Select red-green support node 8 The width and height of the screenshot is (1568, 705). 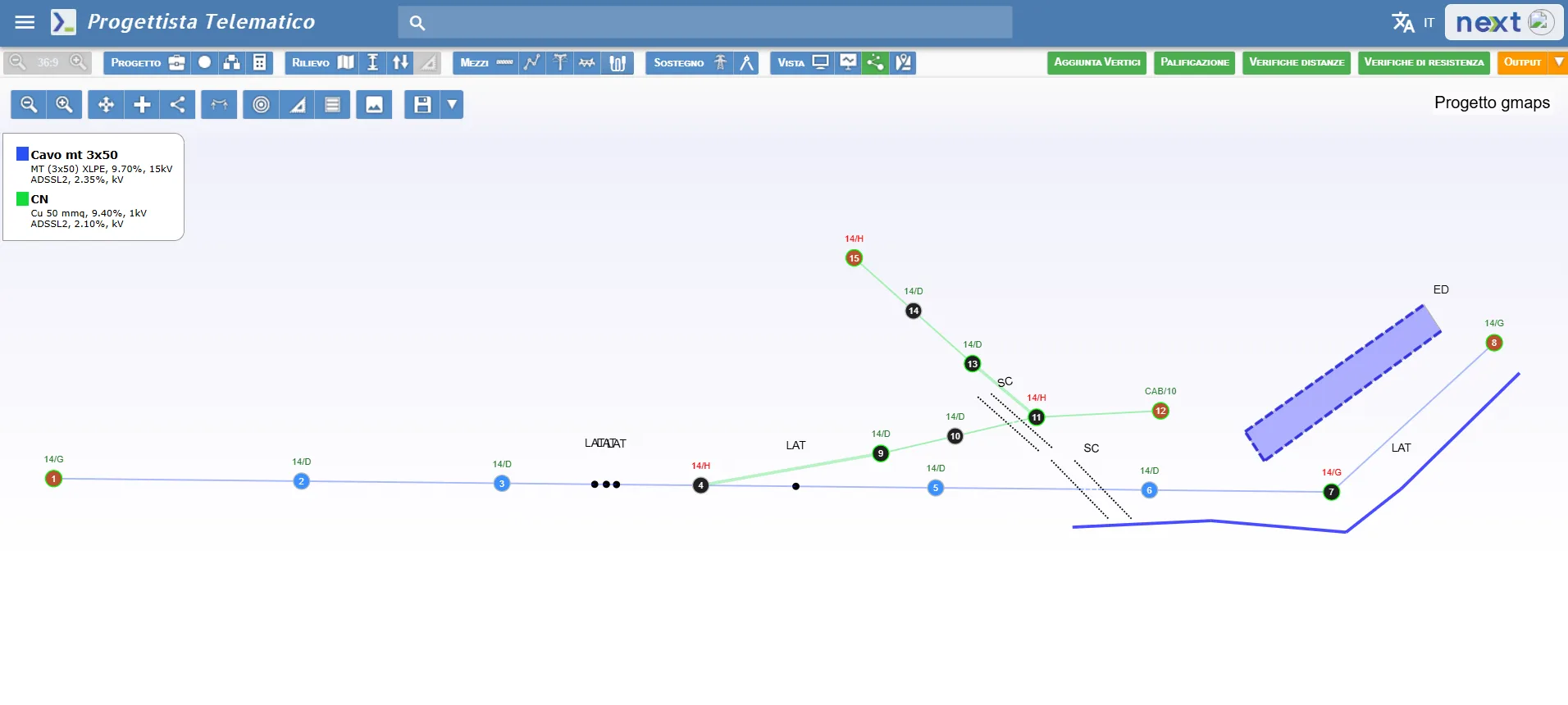coord(1494,343)
